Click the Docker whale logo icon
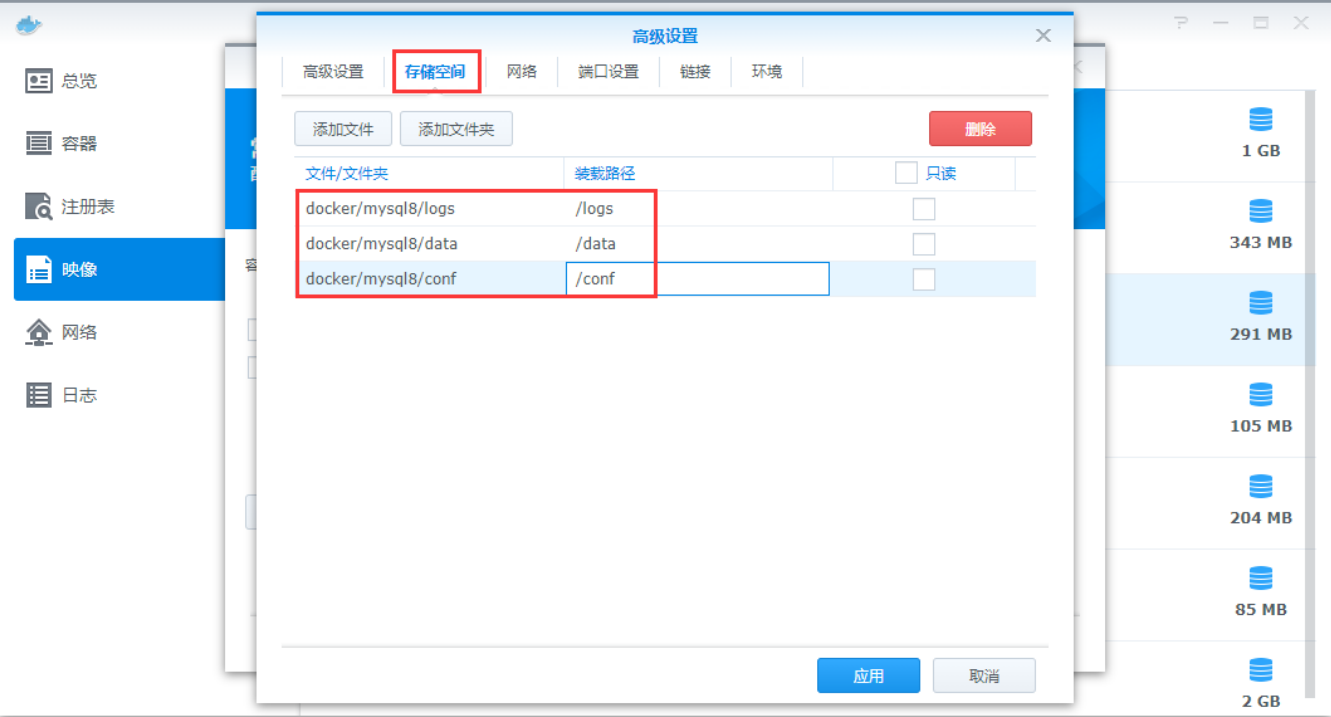 [x=29, y=25]
